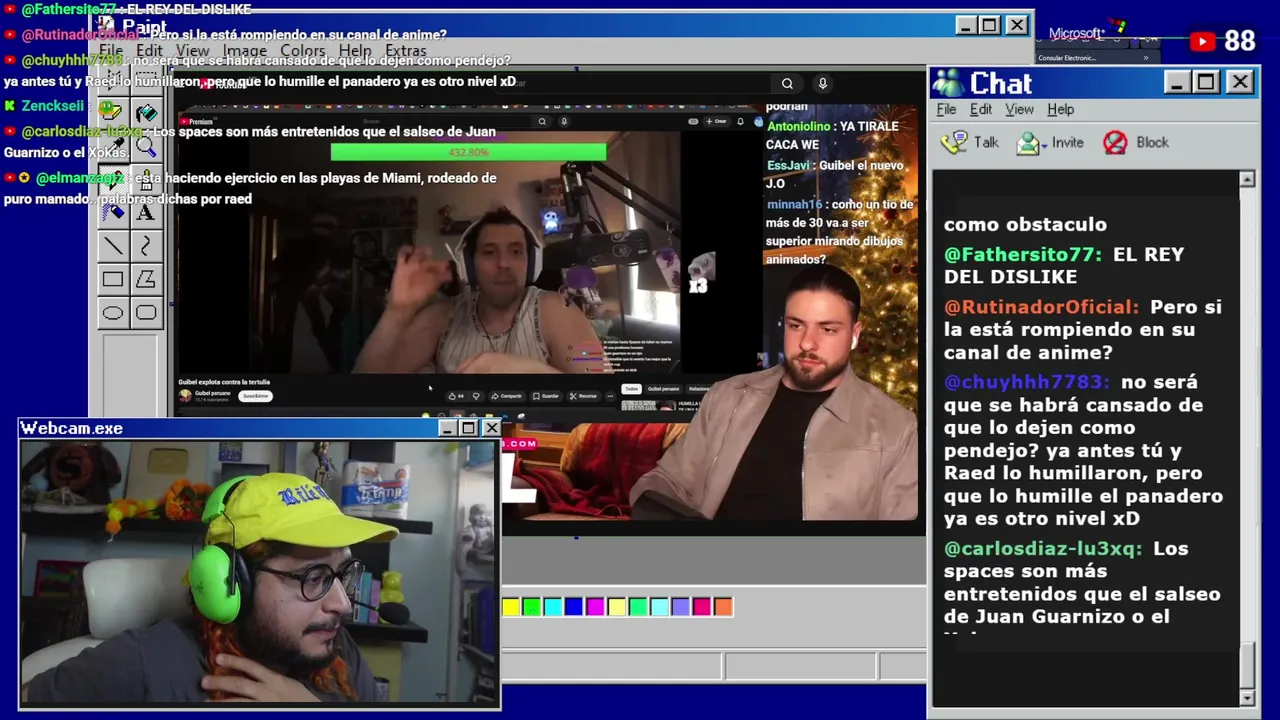Select the Guibel peruano filter chip
1280x720 pixels.
click(663, 389)
